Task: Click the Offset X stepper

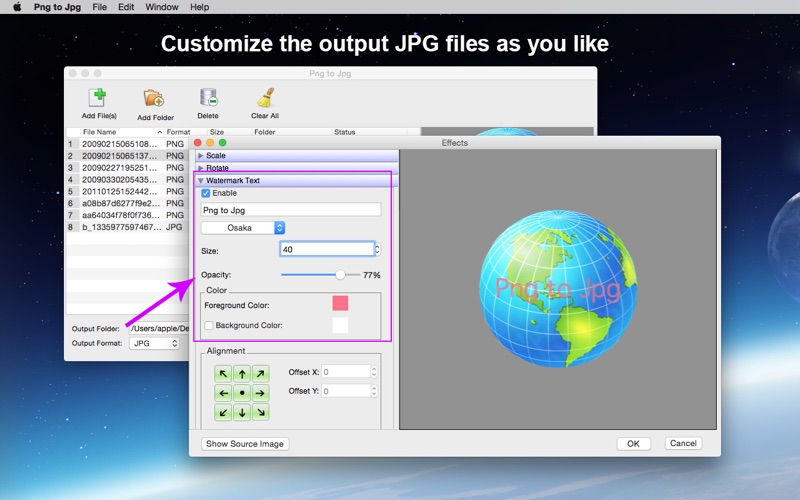Action: tap(374, 372)
